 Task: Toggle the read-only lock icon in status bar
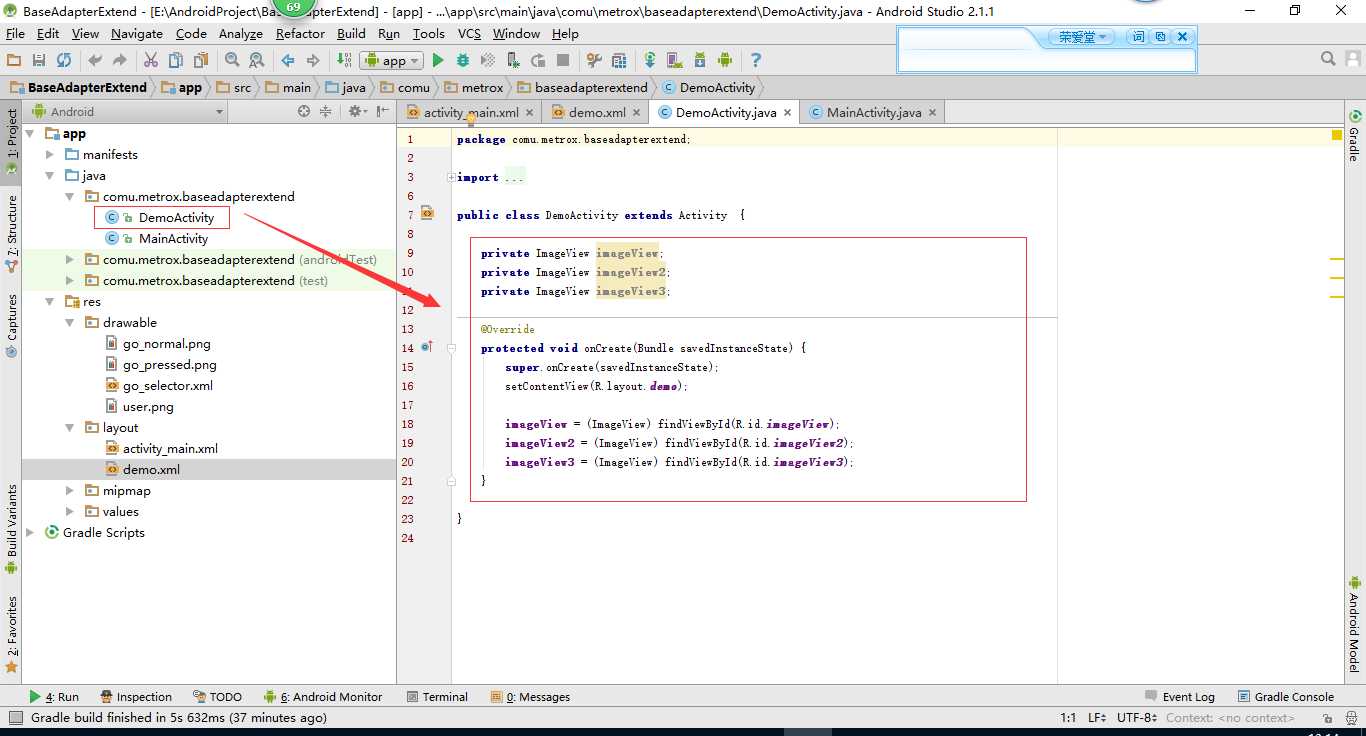coord(1326,717)
